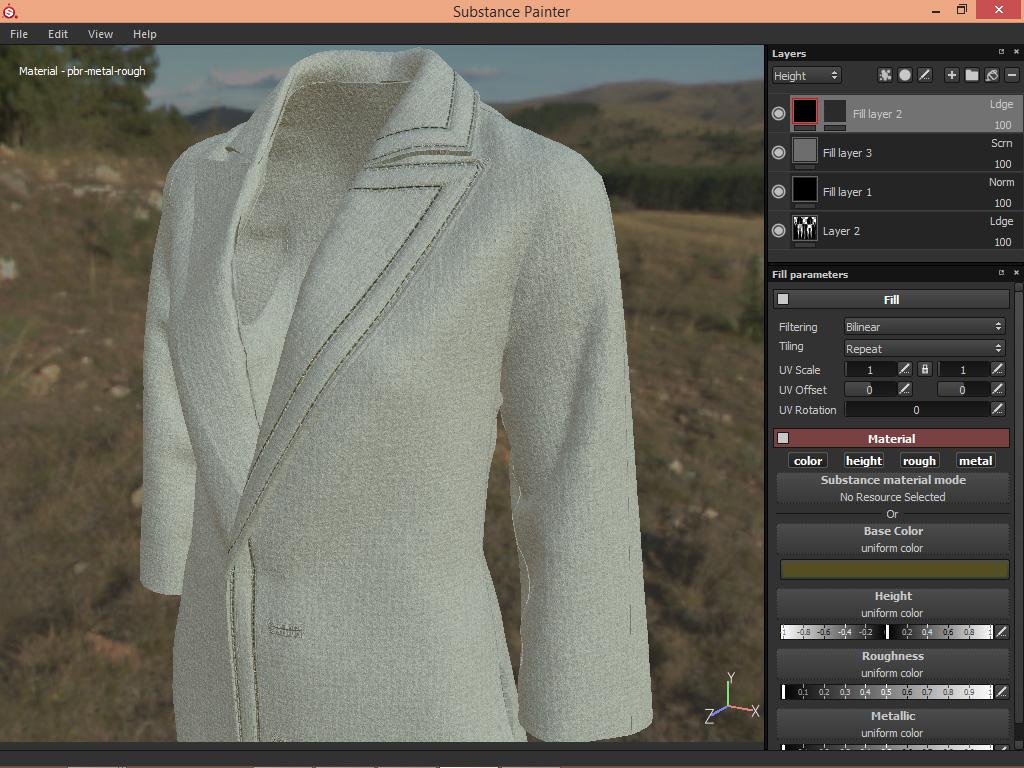Image resolution: width=1024 pixels, height=768 pixels.
Task: Add a new layer with plus icon
Action: [951, 75]
